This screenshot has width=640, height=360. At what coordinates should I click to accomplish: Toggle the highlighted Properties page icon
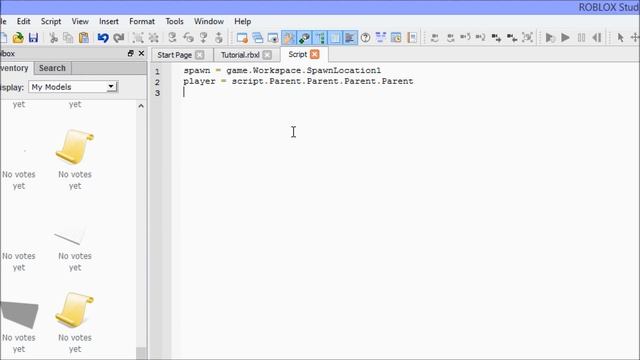click(335, 38)
